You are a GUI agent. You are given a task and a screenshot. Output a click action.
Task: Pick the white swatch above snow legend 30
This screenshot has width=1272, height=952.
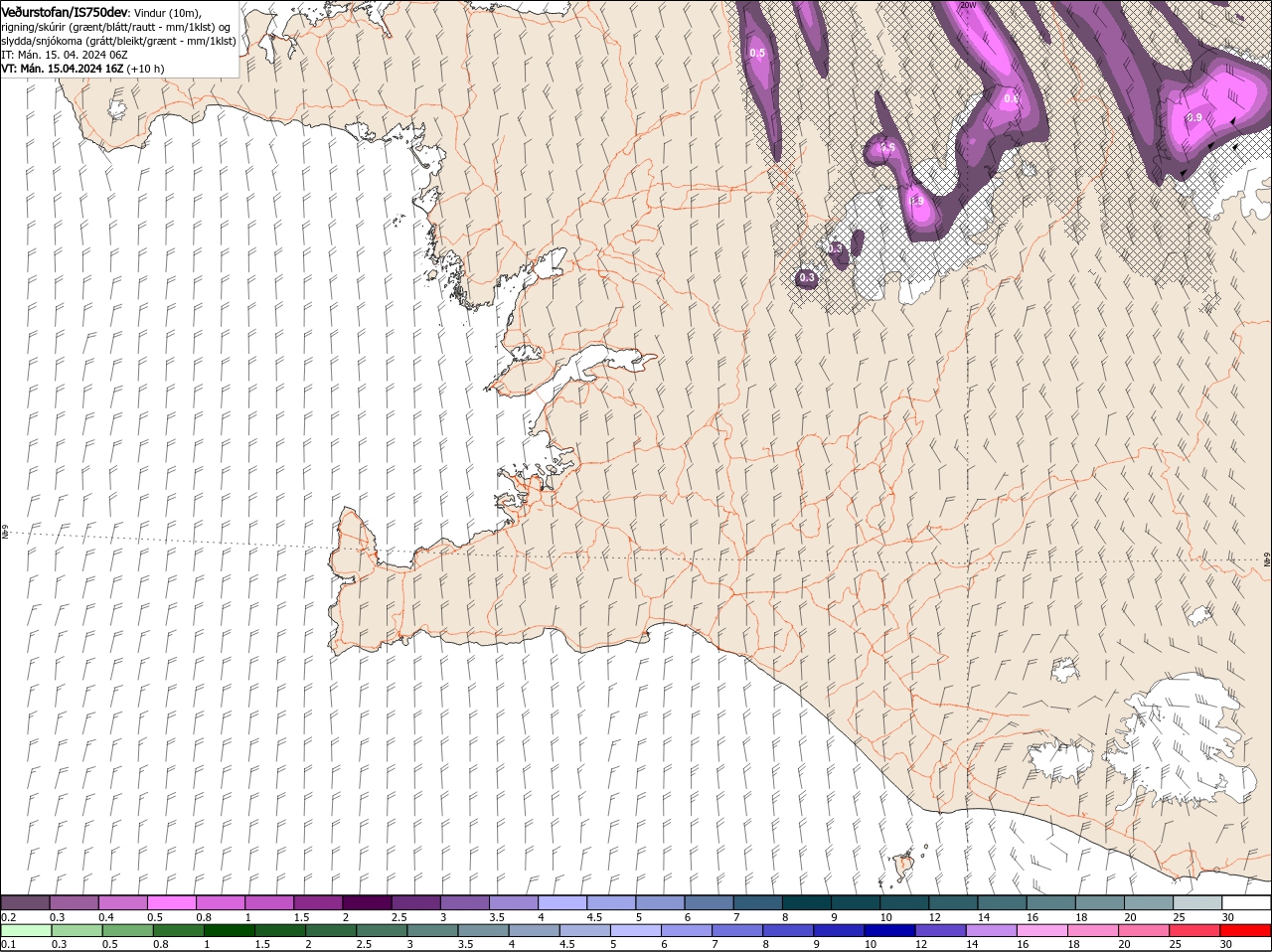(1246, 902)
